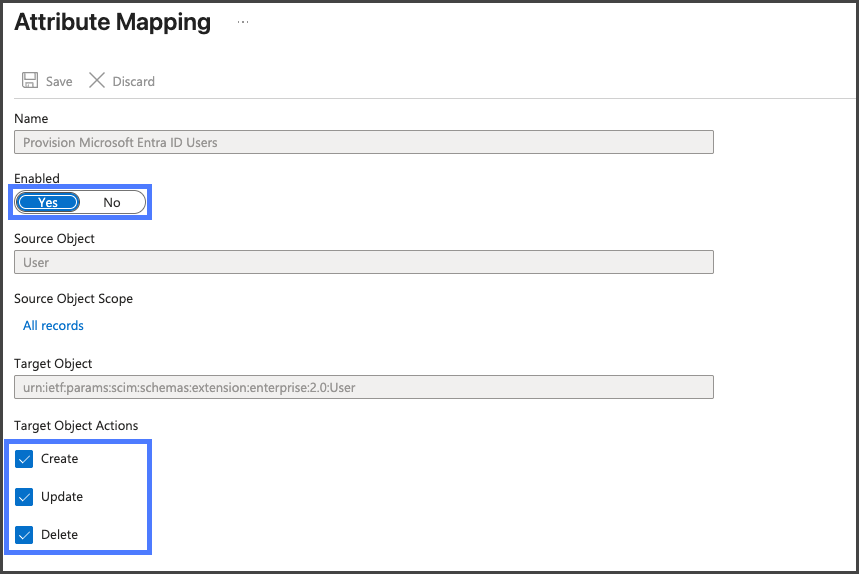Select the Attribute Mapping page title
Image resolution: width=859 pixels, height=574 pixels.
[x=112, y=22]
